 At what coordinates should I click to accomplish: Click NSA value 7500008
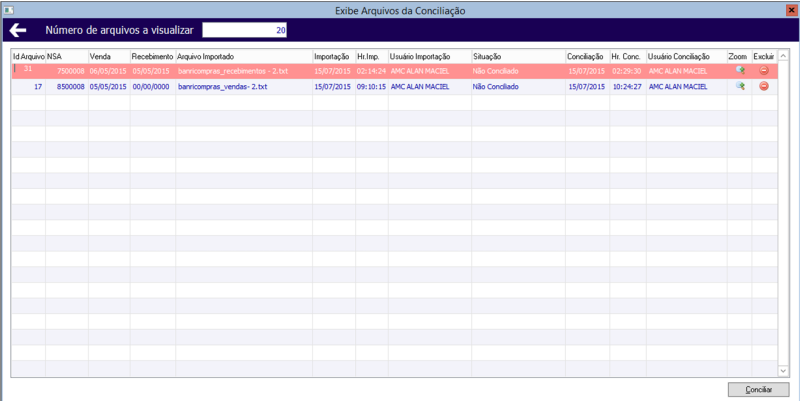pyautogui.click(x=70, y=71)
